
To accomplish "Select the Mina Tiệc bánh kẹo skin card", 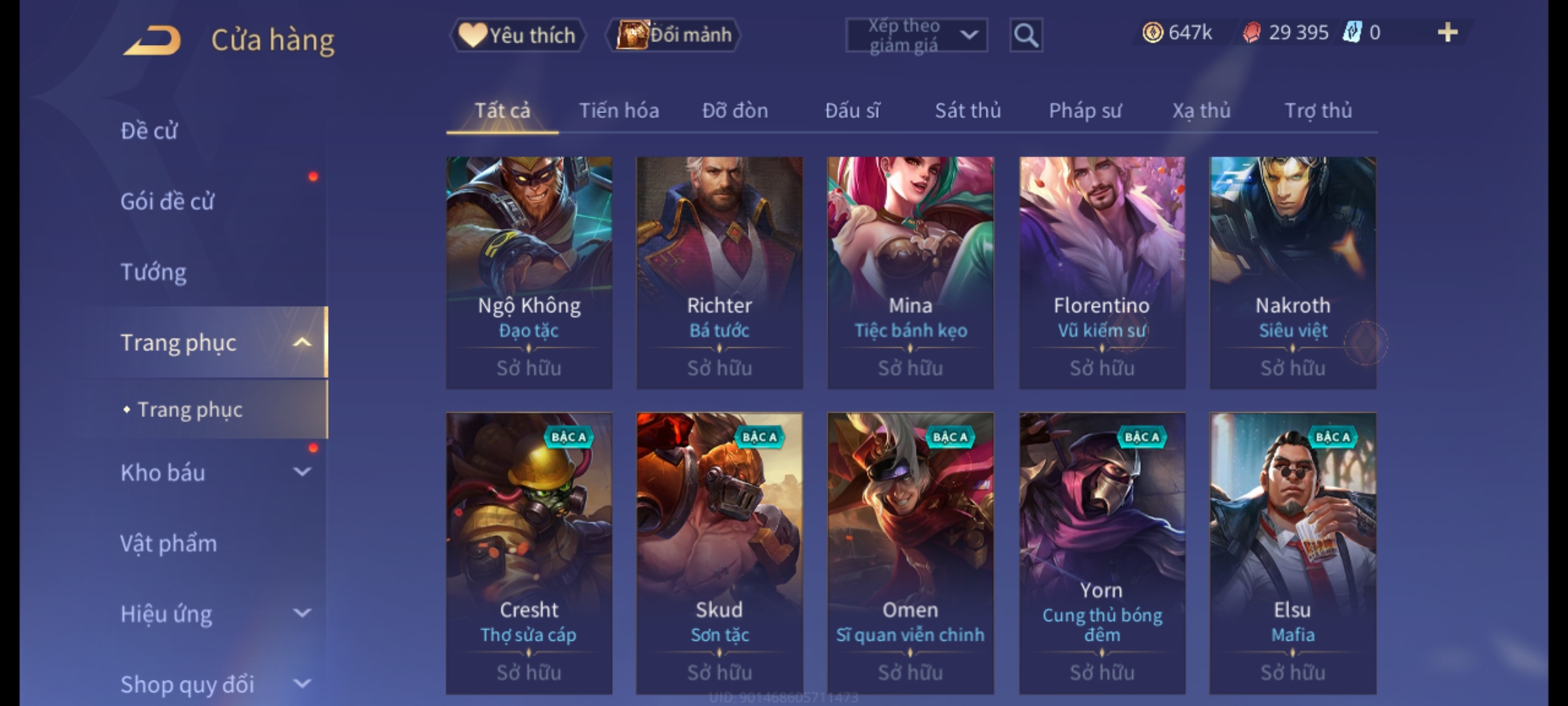I will [x=910, y=273].
